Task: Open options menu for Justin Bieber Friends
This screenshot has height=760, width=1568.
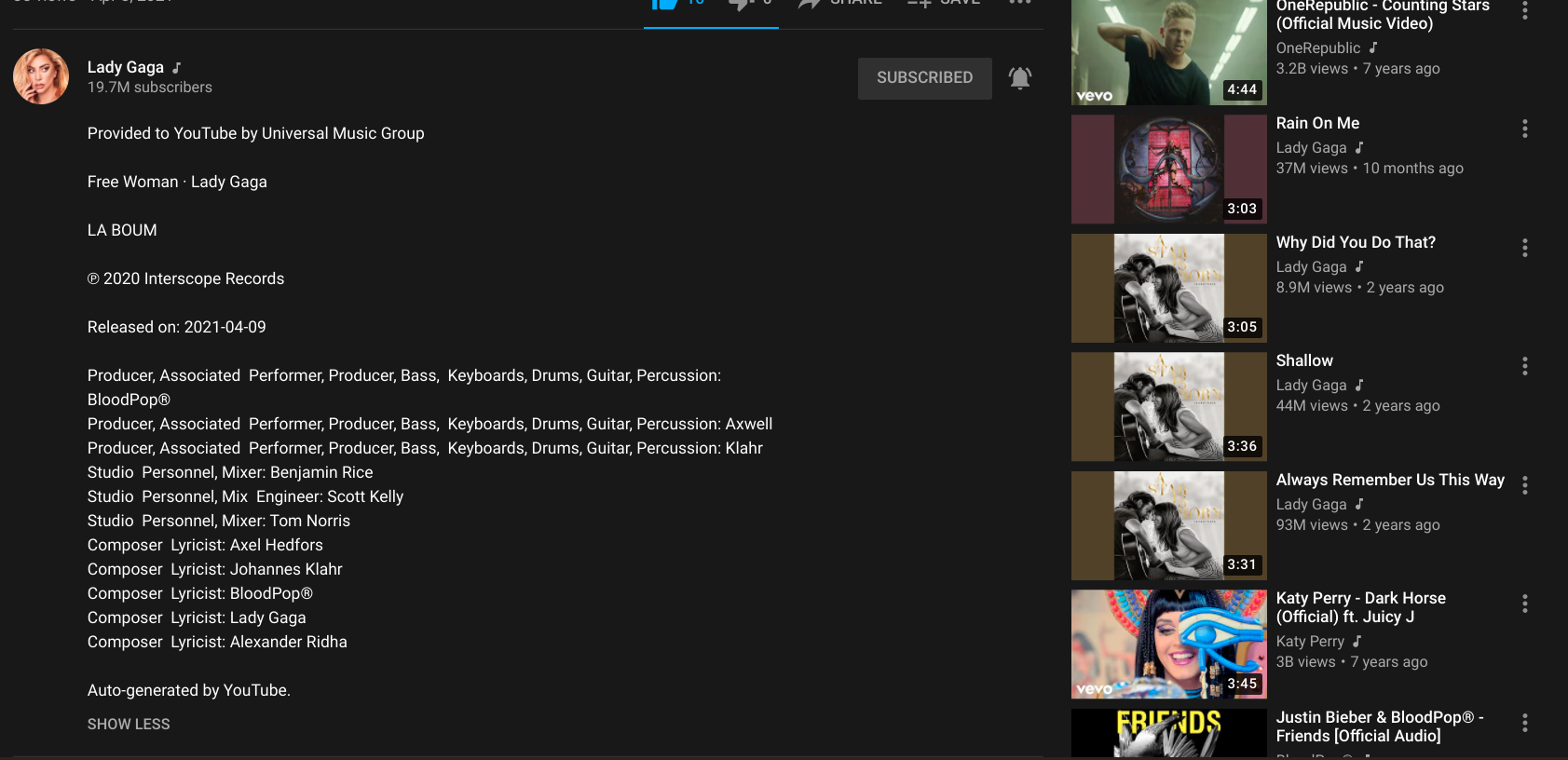Action: 1525,723
